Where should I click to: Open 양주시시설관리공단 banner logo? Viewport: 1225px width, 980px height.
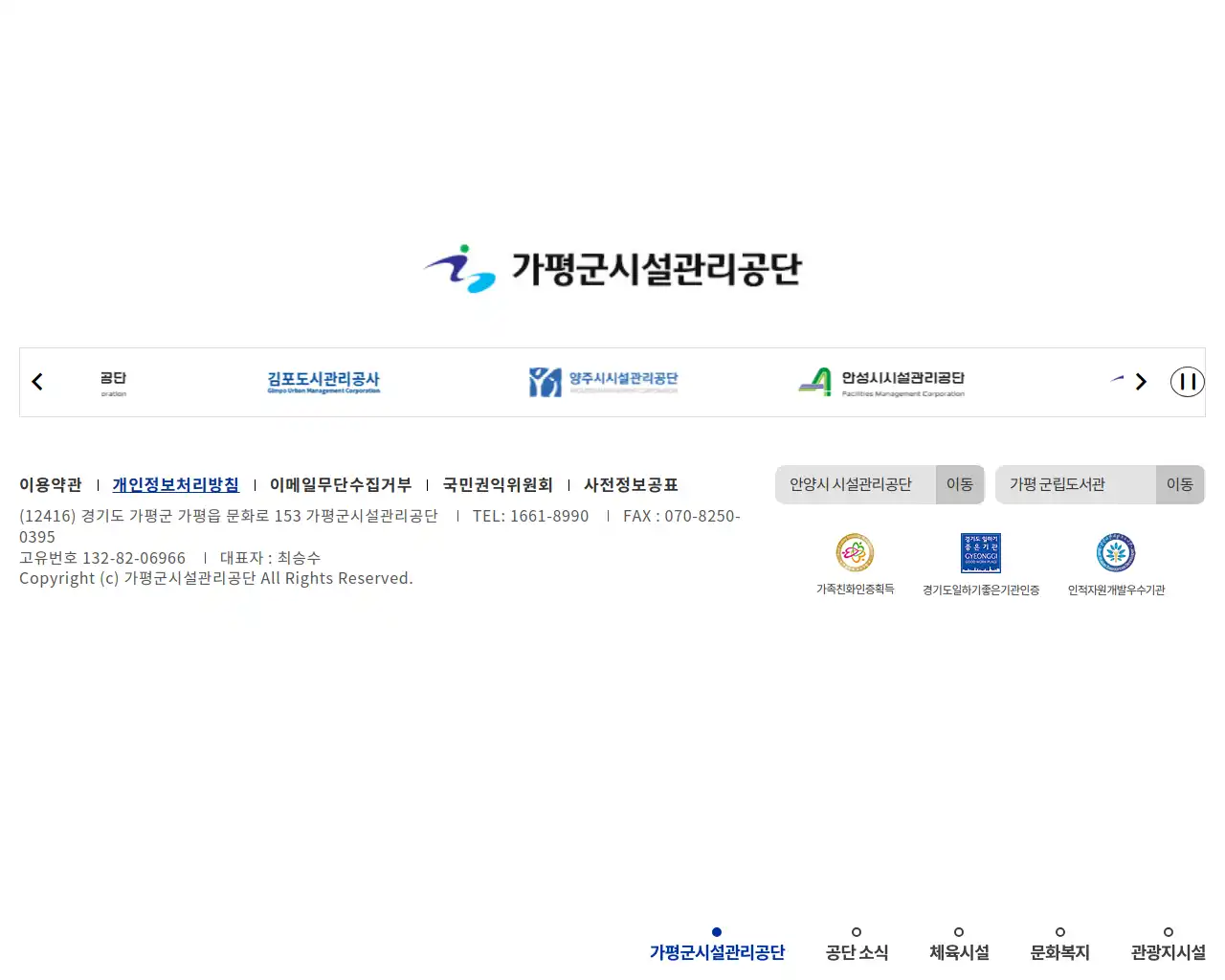(603, 382)
